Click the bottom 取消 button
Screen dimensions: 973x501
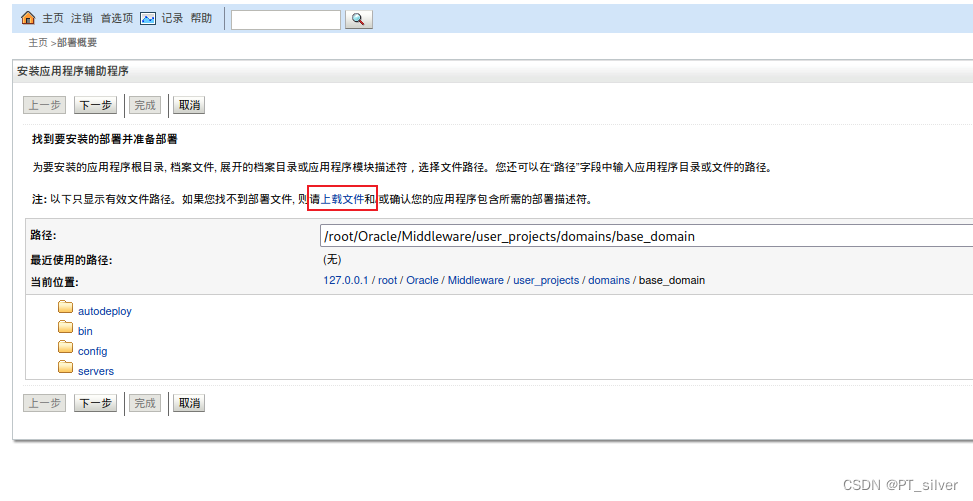[189, 403]
